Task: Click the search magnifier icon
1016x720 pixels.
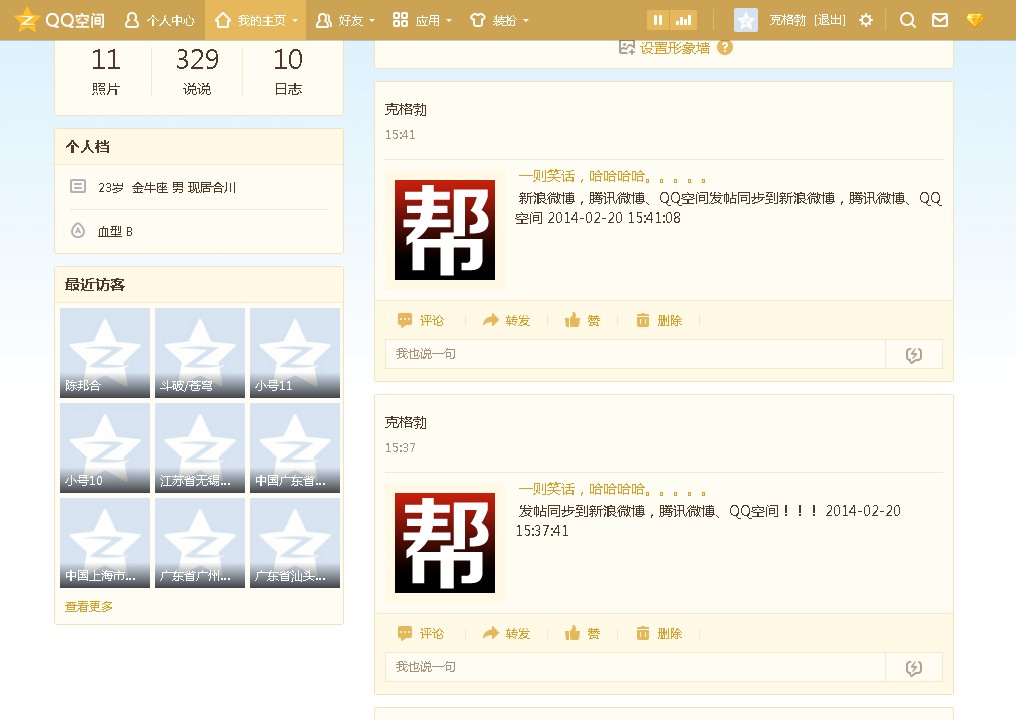Action: 908,20
